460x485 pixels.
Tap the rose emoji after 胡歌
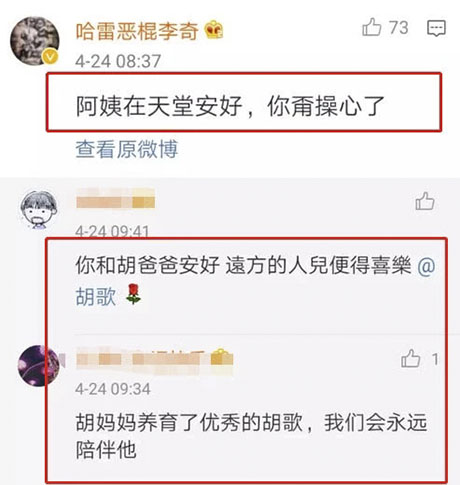click(134, 294)
